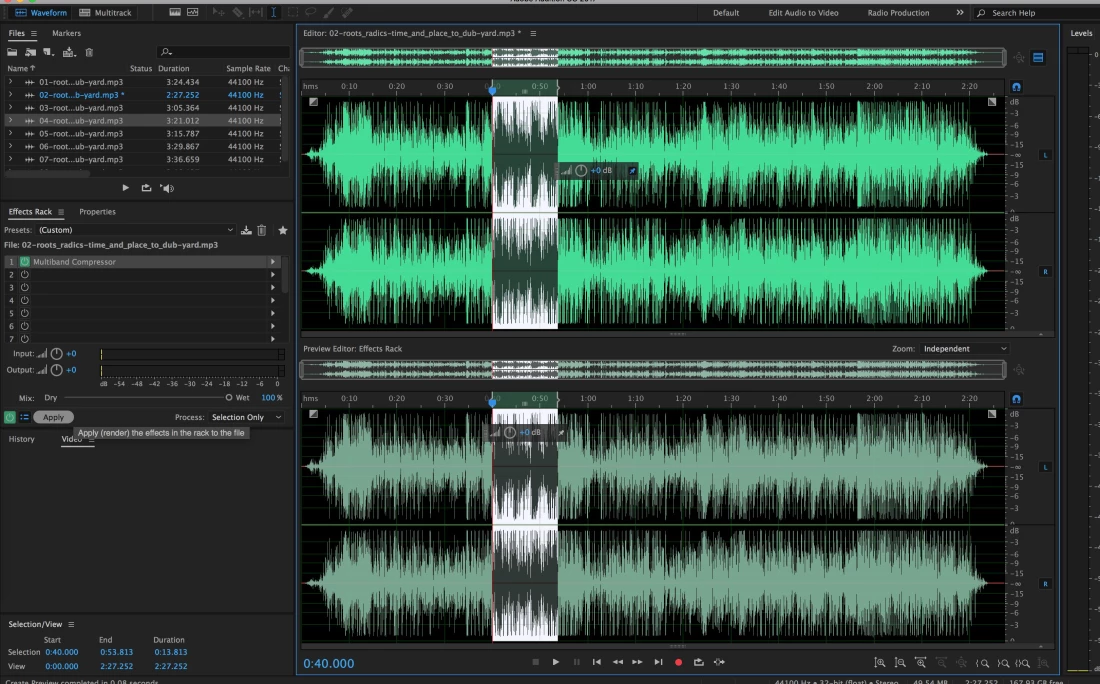Save effects rack preset with download icon

[246, 230]
